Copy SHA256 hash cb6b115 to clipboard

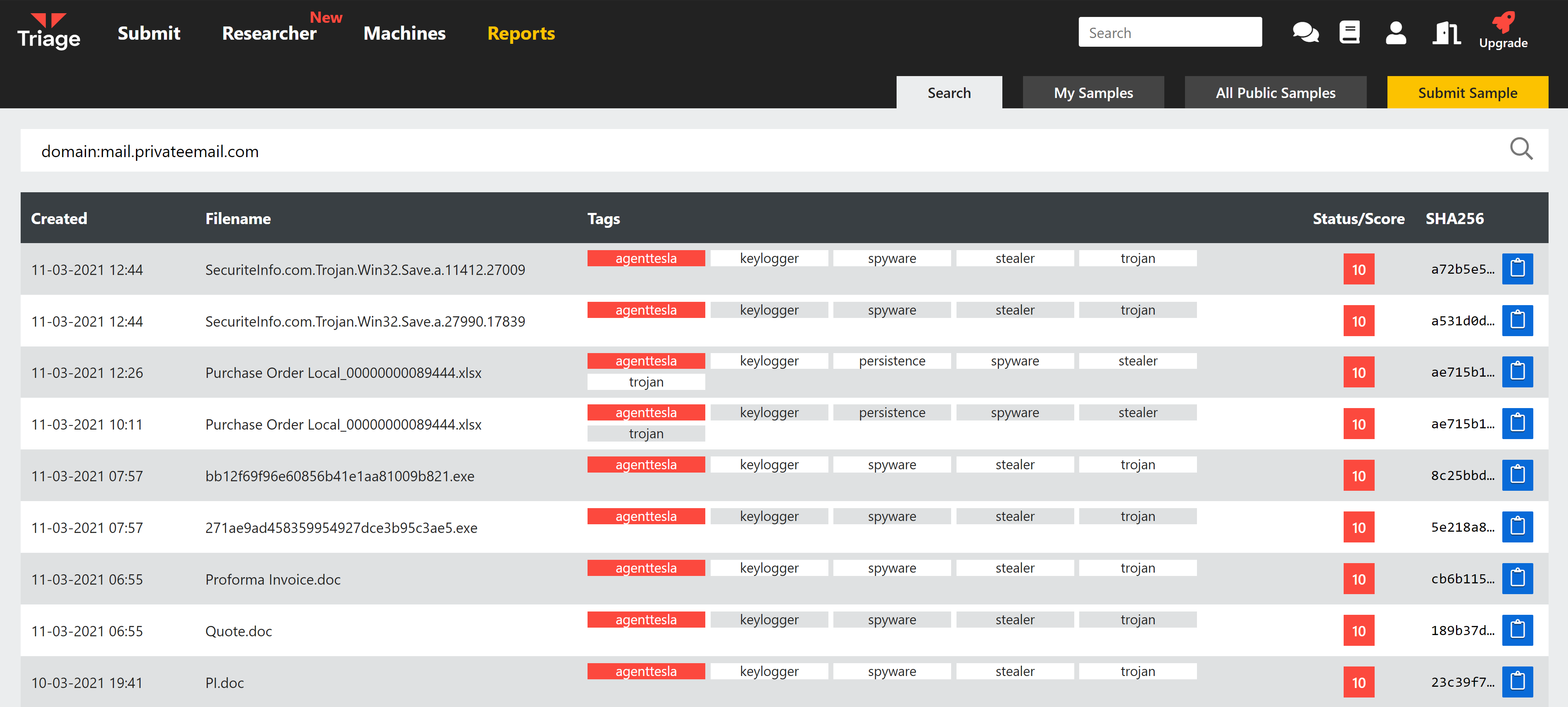click(1518, 578)
